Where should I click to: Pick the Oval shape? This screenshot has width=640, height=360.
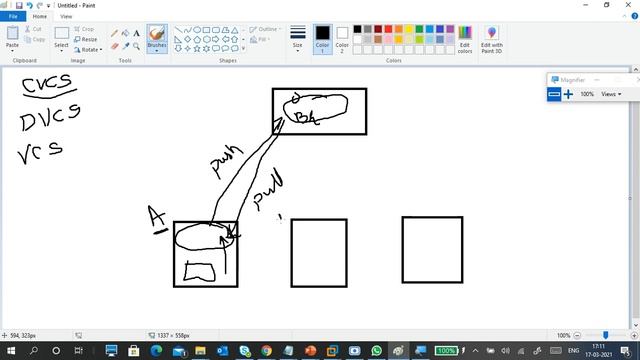[197, 30]
